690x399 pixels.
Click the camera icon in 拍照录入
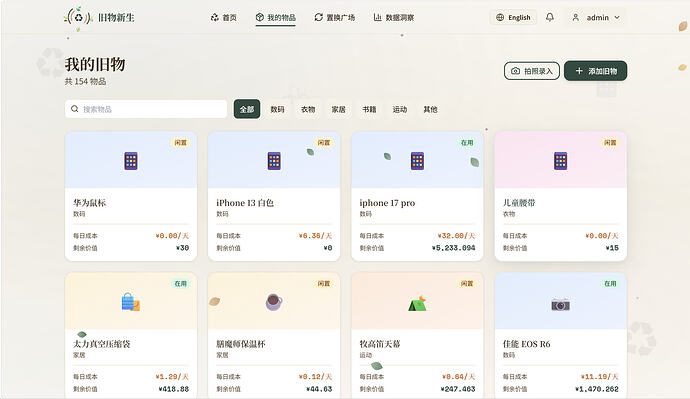(x=515, y=71)
